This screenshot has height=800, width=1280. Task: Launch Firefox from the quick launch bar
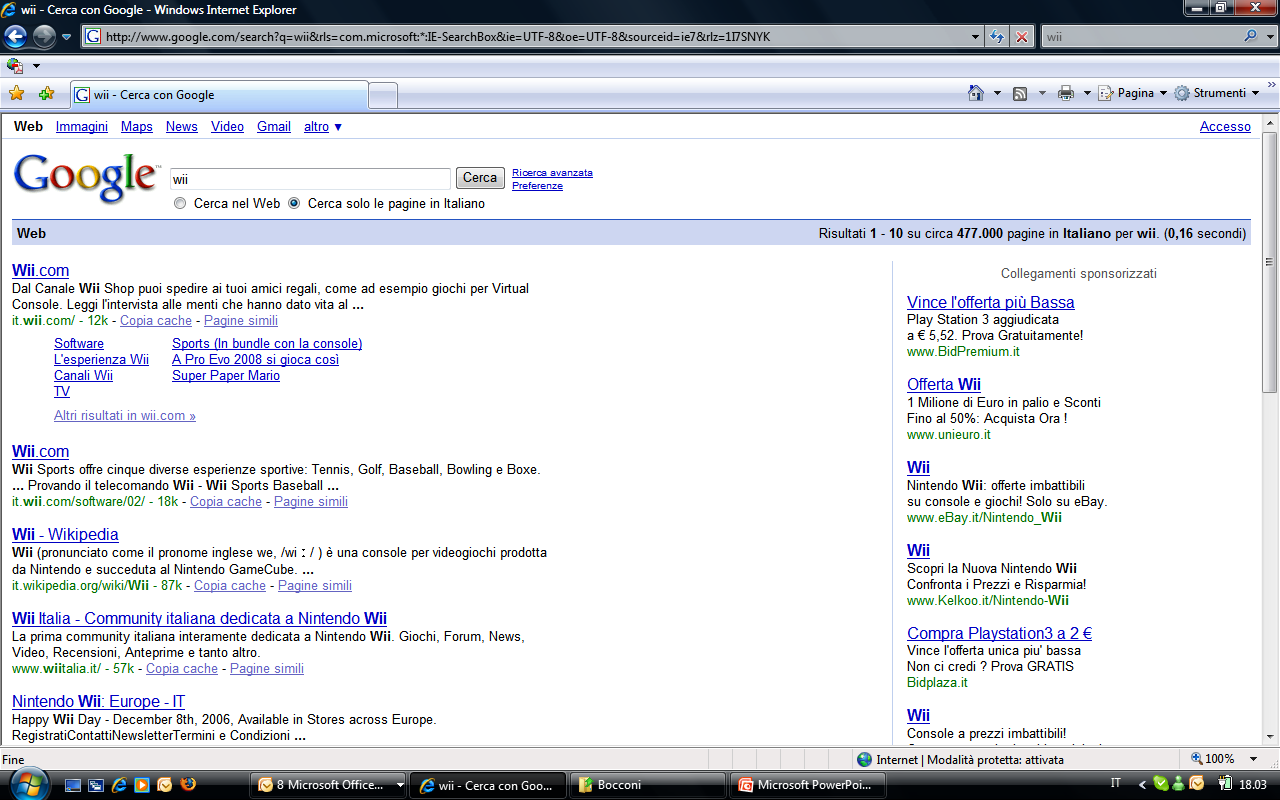[x=188, y=785]
